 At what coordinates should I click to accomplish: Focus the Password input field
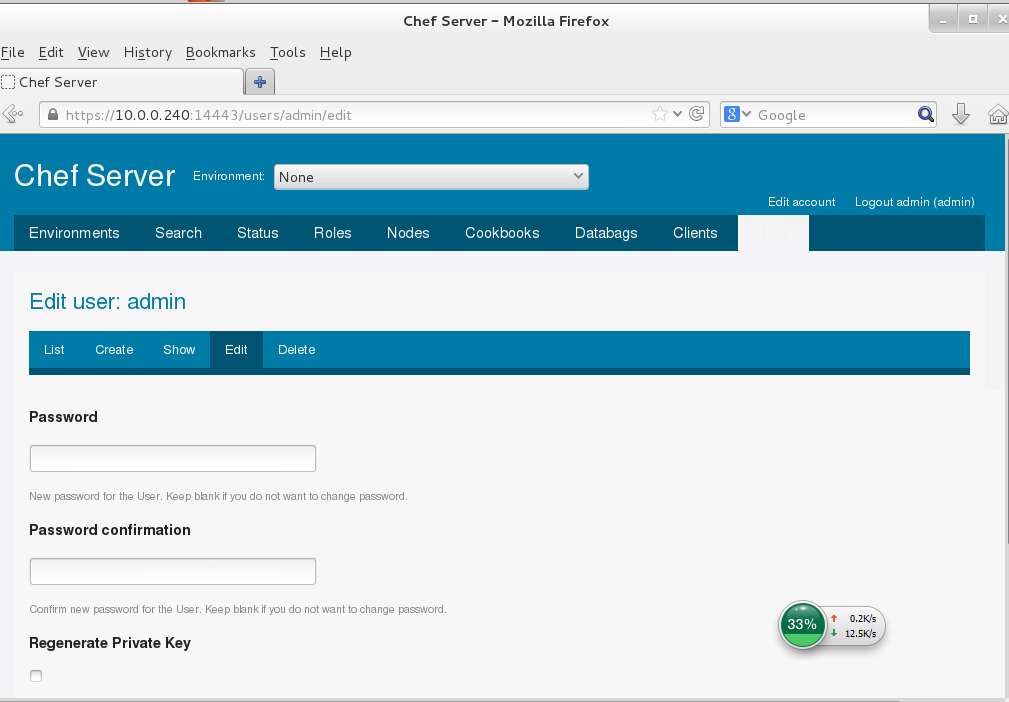(172, 458)
